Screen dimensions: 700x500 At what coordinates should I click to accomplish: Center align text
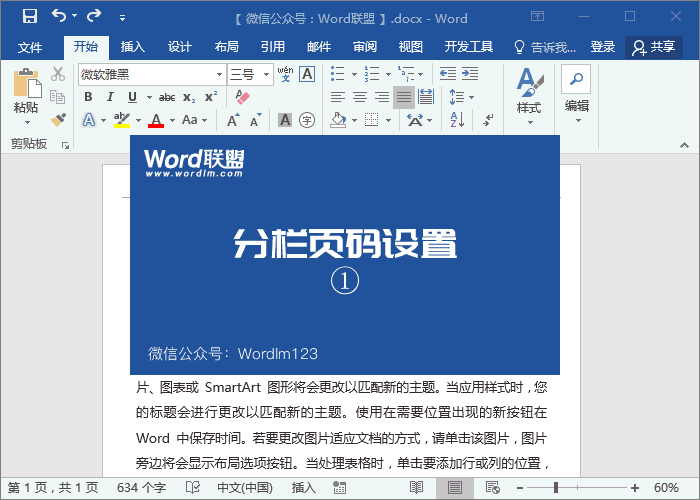point(360,97)
